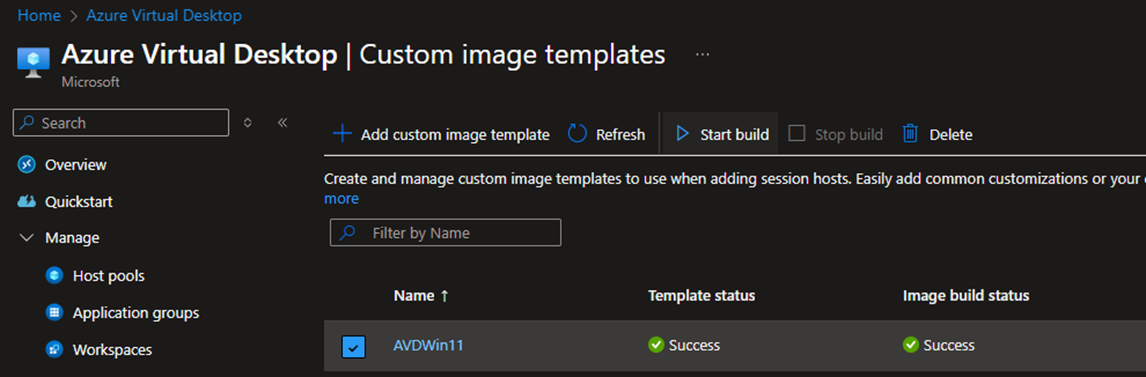This screenshot has height=377, width=1146.
Task: Click the Azure Virtual Desktop service icon
Action: point(33,61)
